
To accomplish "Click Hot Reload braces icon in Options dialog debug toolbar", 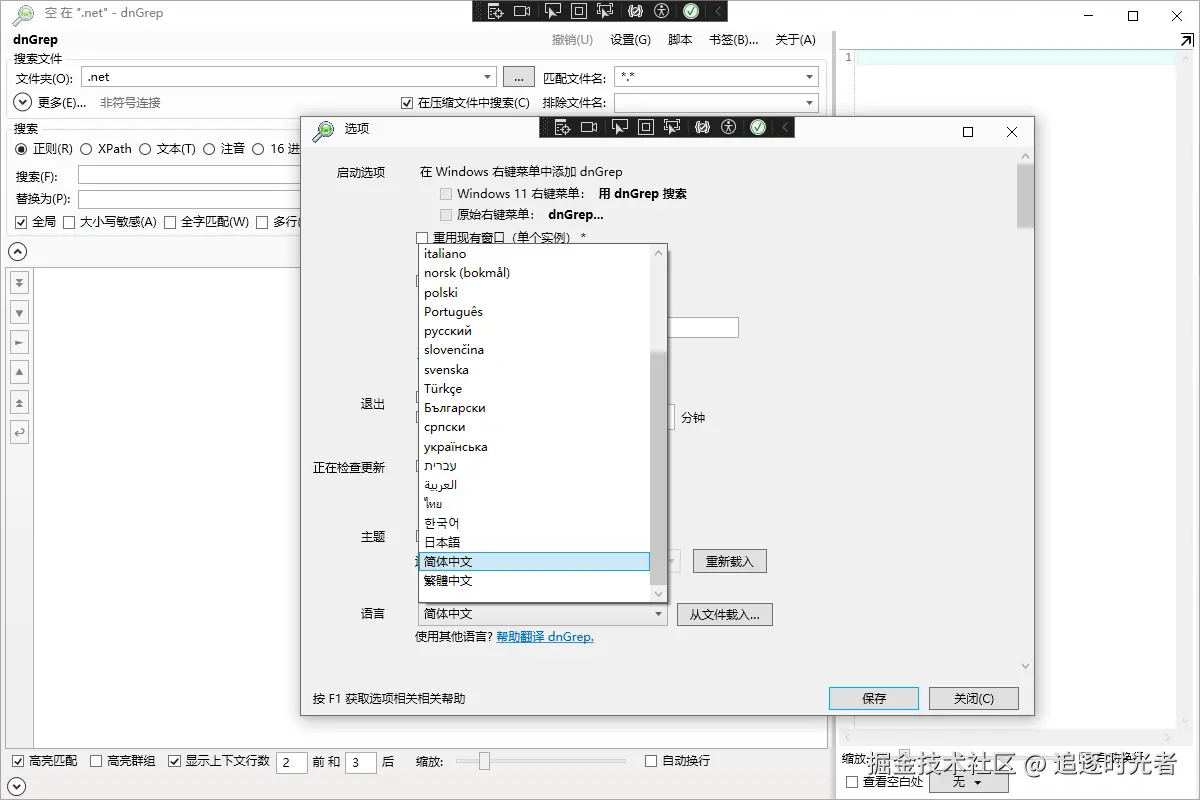I will click(x=702, y=127).
